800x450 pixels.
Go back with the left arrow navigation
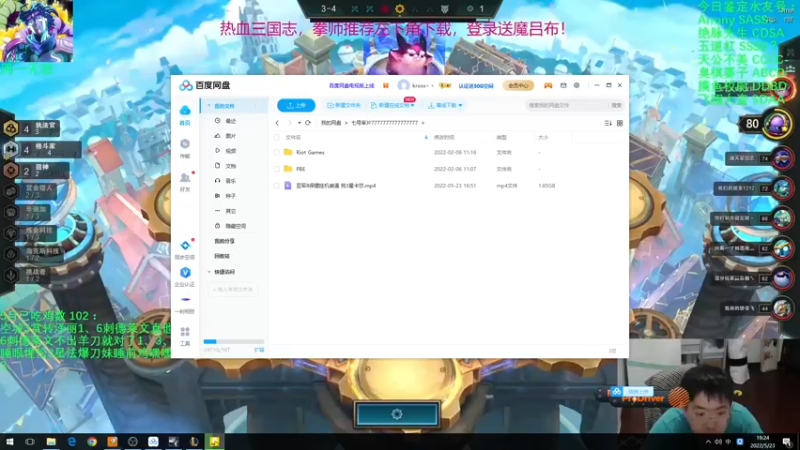(x=277, y=123)
